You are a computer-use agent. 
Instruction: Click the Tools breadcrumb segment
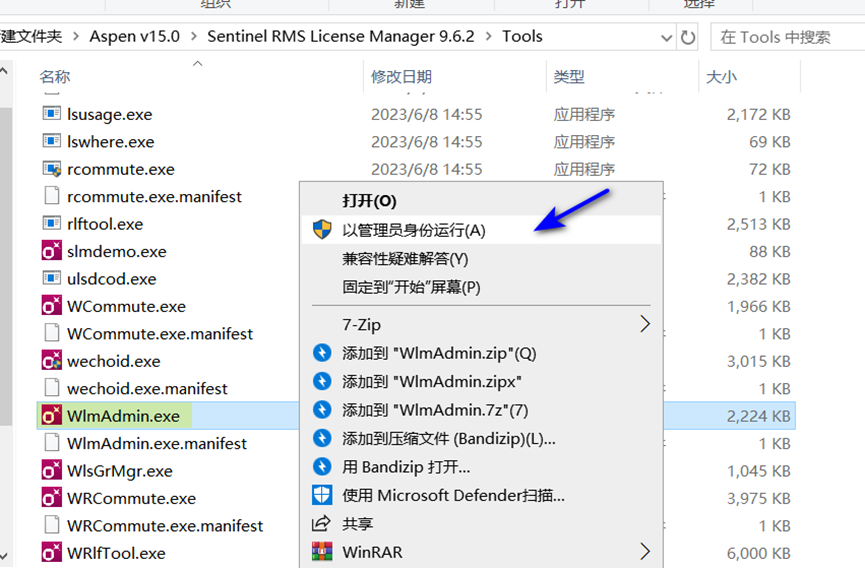tap(522, 36)
